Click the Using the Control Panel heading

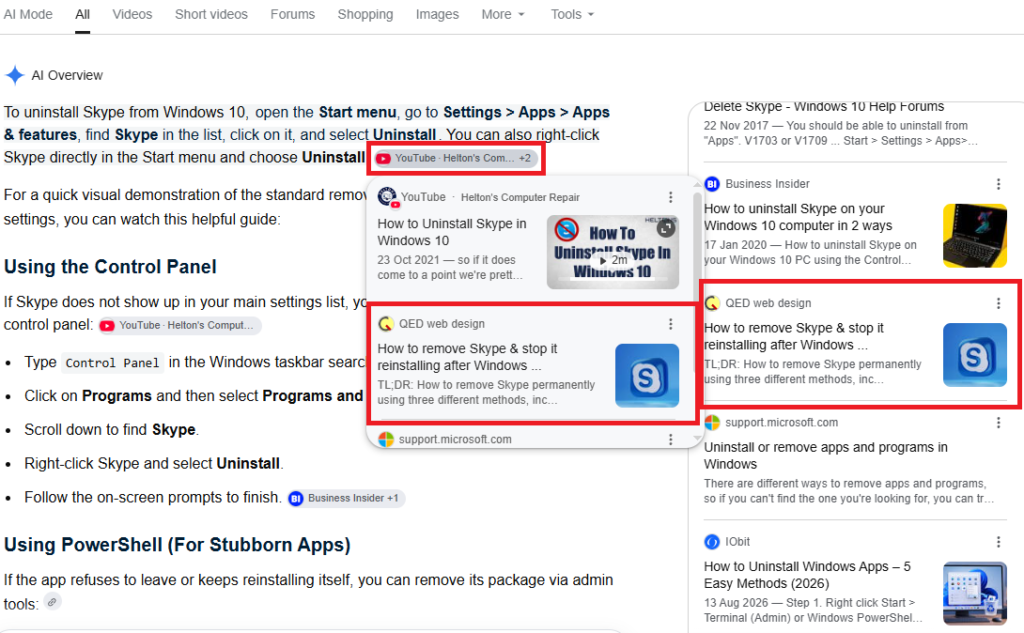pos(110,267)
